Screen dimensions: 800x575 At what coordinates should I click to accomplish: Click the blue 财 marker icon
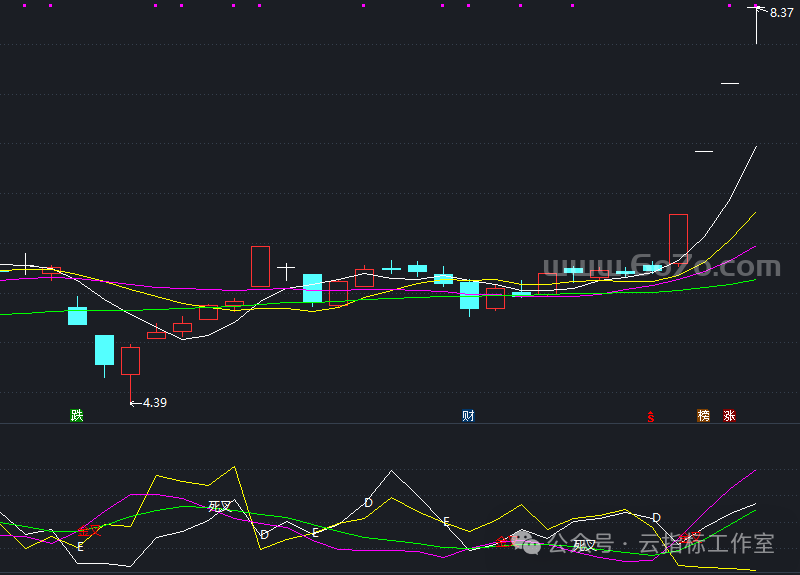point(467,415)
